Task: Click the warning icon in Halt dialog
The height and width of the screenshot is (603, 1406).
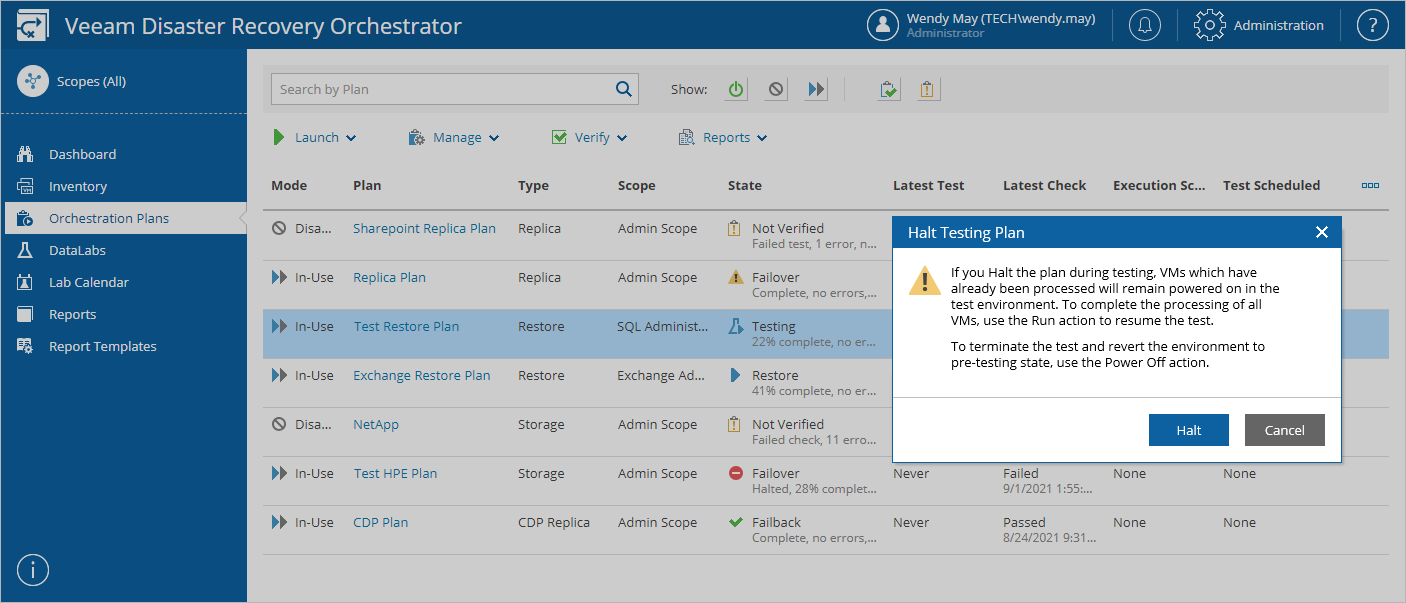Action: coord(924,282)
